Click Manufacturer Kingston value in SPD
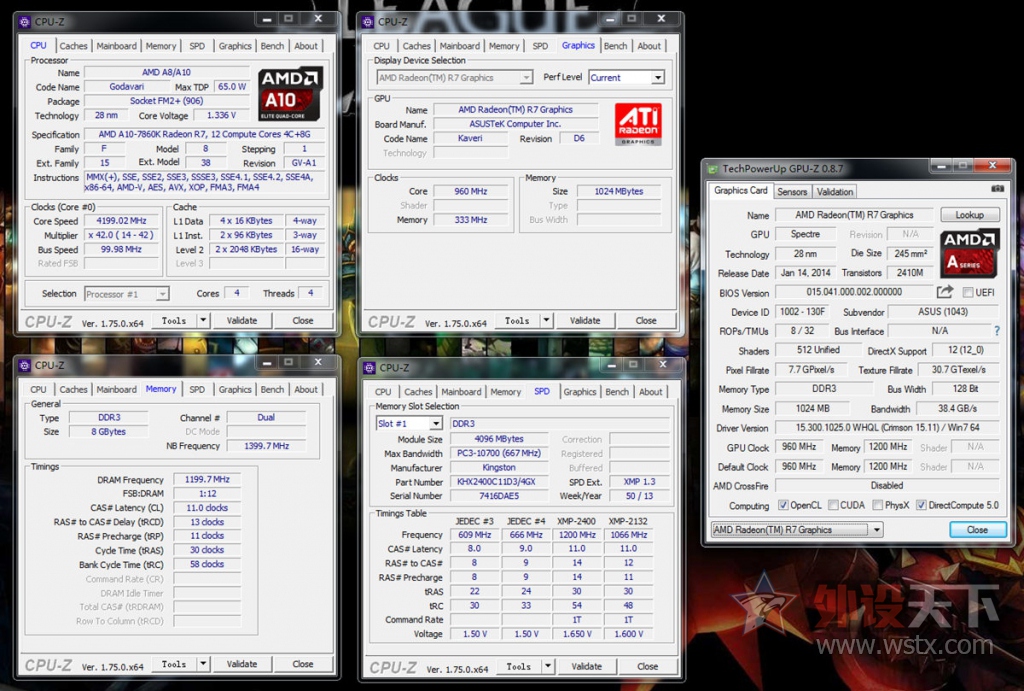 click(x=499, y=468)
